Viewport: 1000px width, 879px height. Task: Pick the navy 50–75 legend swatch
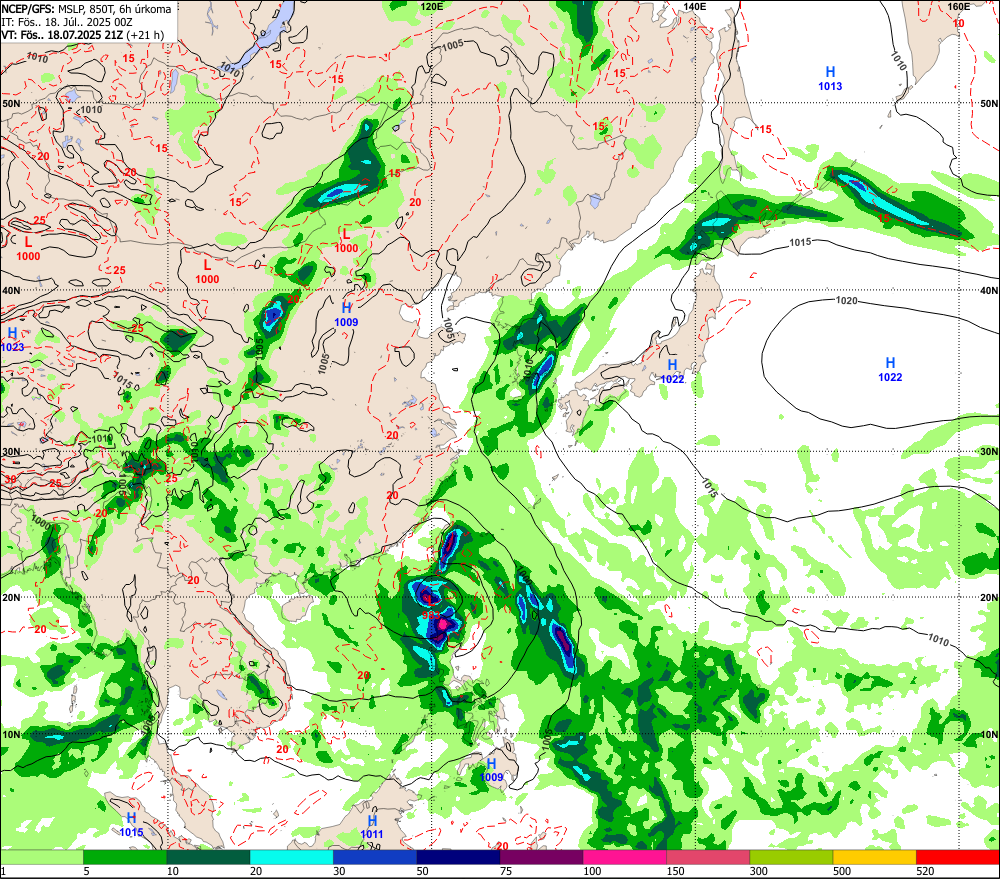458,857
